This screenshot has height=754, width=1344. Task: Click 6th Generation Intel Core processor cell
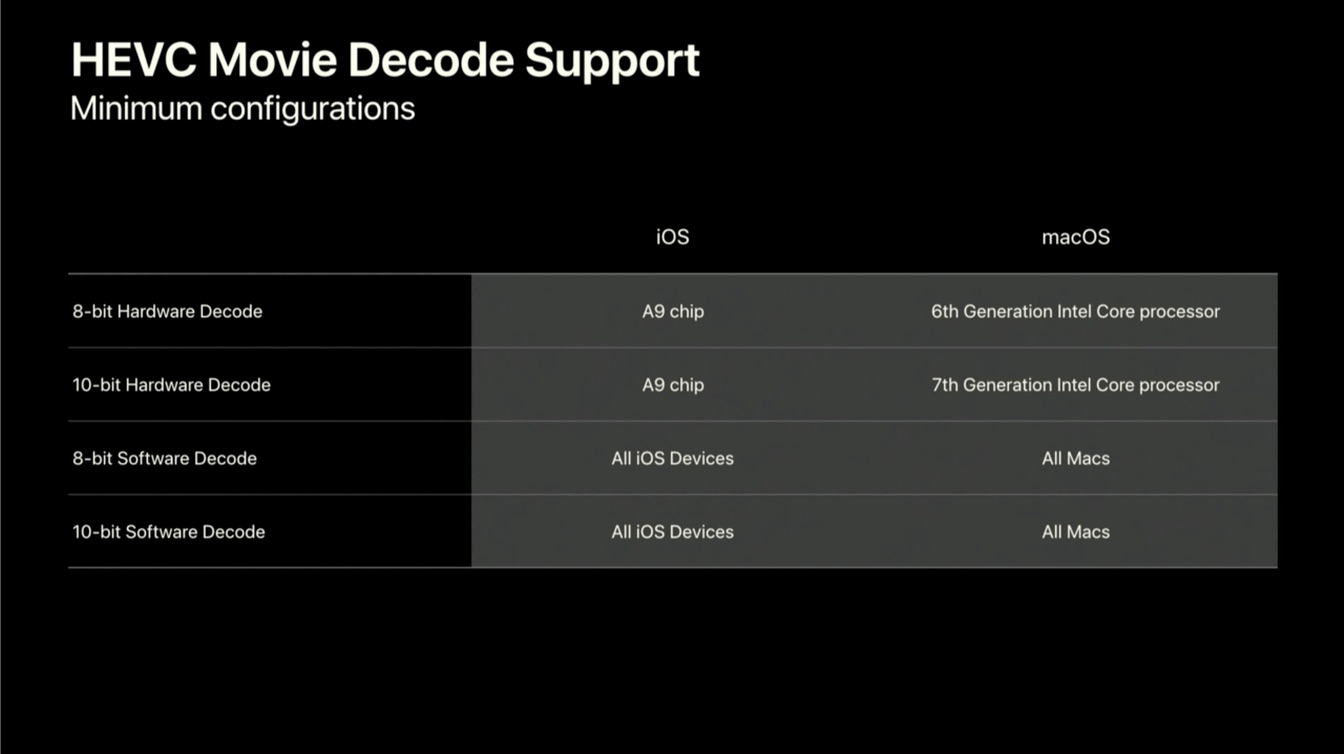click(1076, 311)
